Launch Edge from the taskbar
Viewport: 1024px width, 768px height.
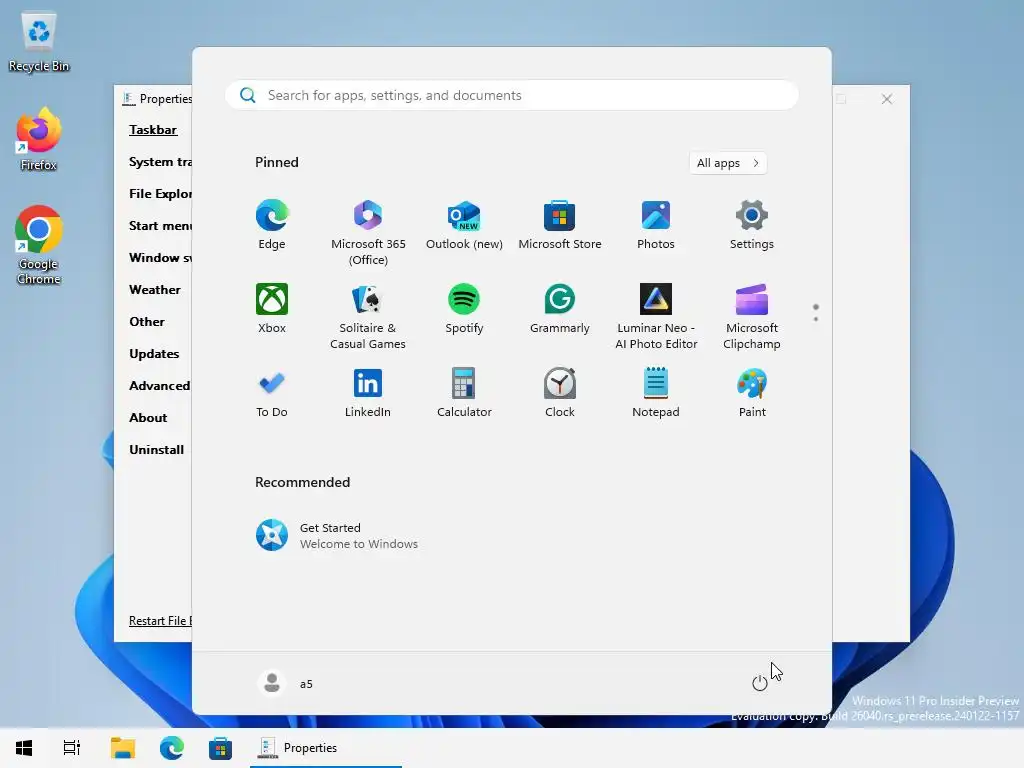click(x=172, y=748)
